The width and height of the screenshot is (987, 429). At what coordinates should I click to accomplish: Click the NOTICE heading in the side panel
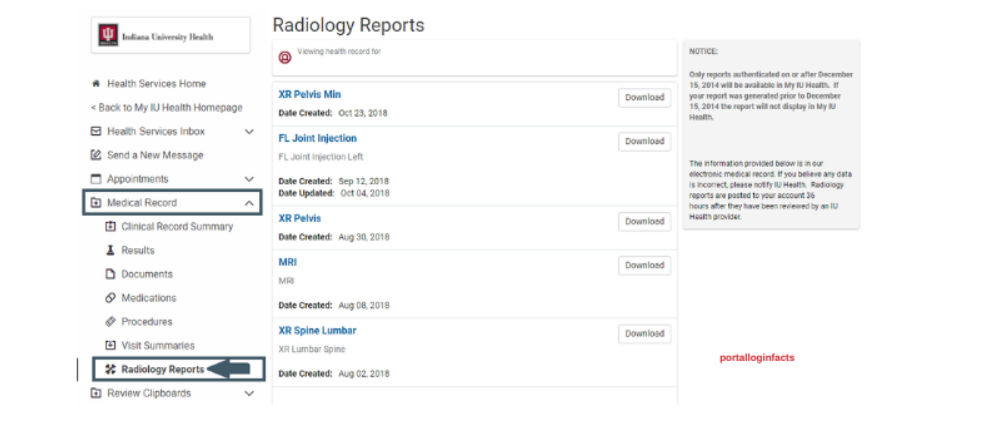[703, 52]
